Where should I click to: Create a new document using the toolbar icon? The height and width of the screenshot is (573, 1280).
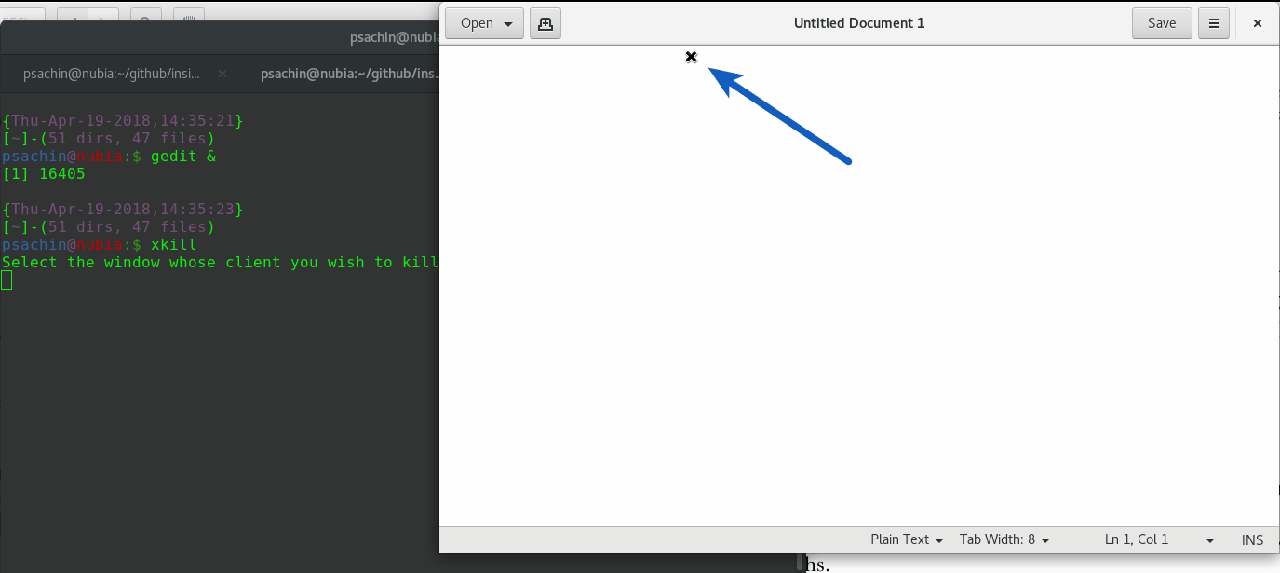click(x=545, y=23)
